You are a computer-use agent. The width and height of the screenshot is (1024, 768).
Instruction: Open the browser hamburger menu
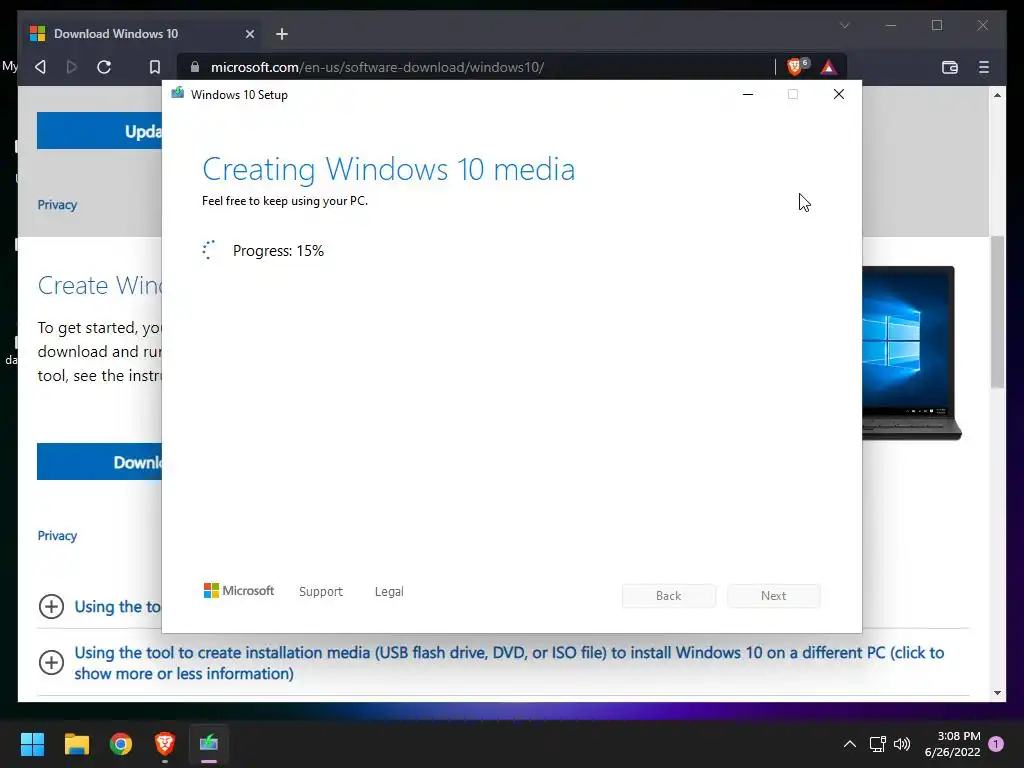pos(984,67)
